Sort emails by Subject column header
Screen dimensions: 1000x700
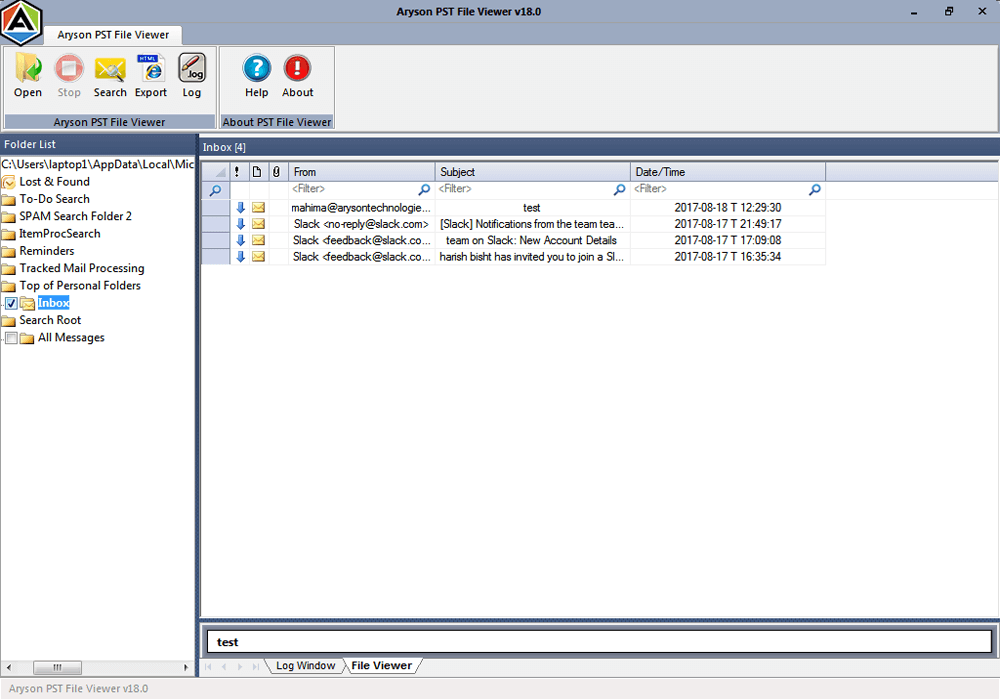[x=533, y=171]
